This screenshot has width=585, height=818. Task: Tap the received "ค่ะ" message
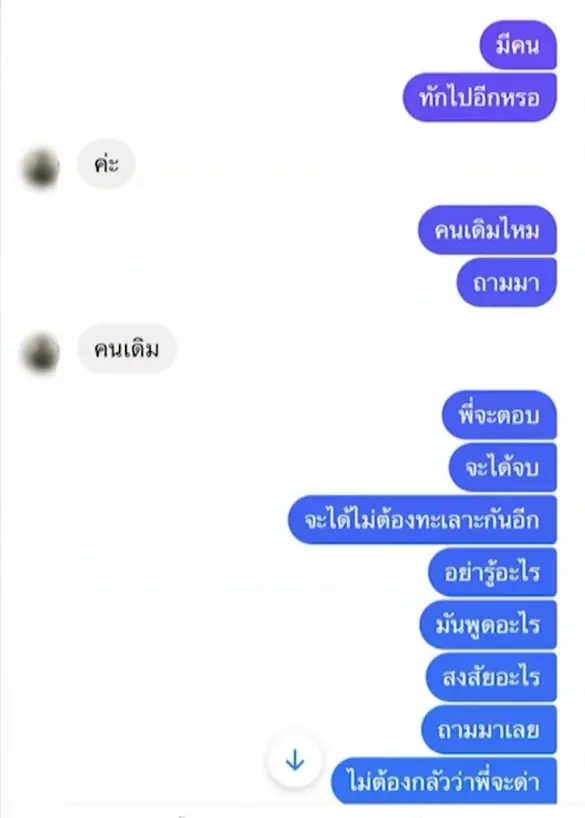[x=106, y=164]
